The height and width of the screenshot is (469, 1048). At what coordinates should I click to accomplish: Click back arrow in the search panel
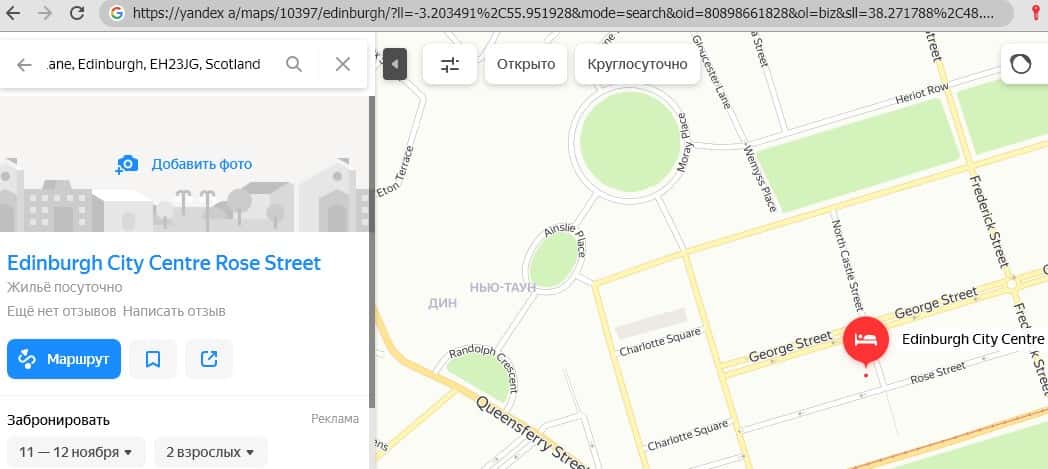pos(24,64)
